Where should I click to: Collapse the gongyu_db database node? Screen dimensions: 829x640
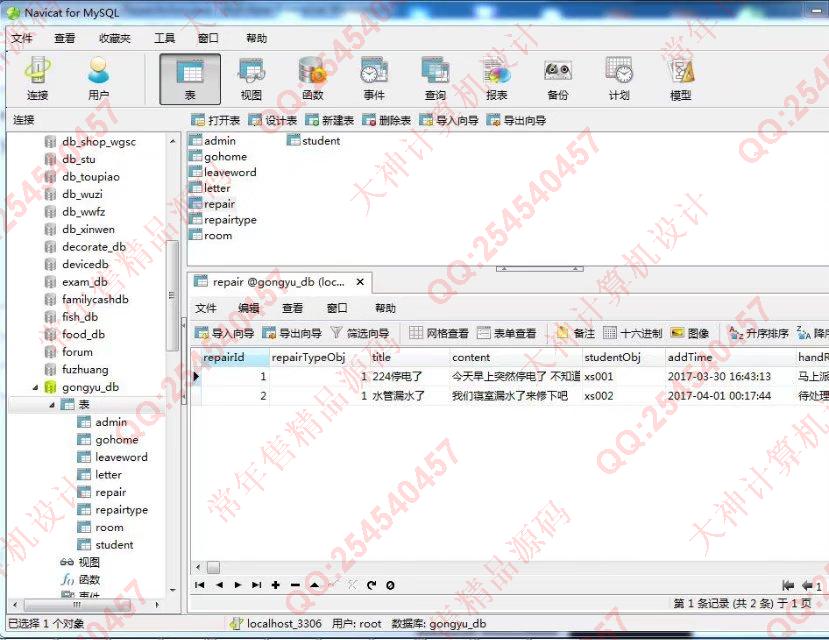point(35,387)
